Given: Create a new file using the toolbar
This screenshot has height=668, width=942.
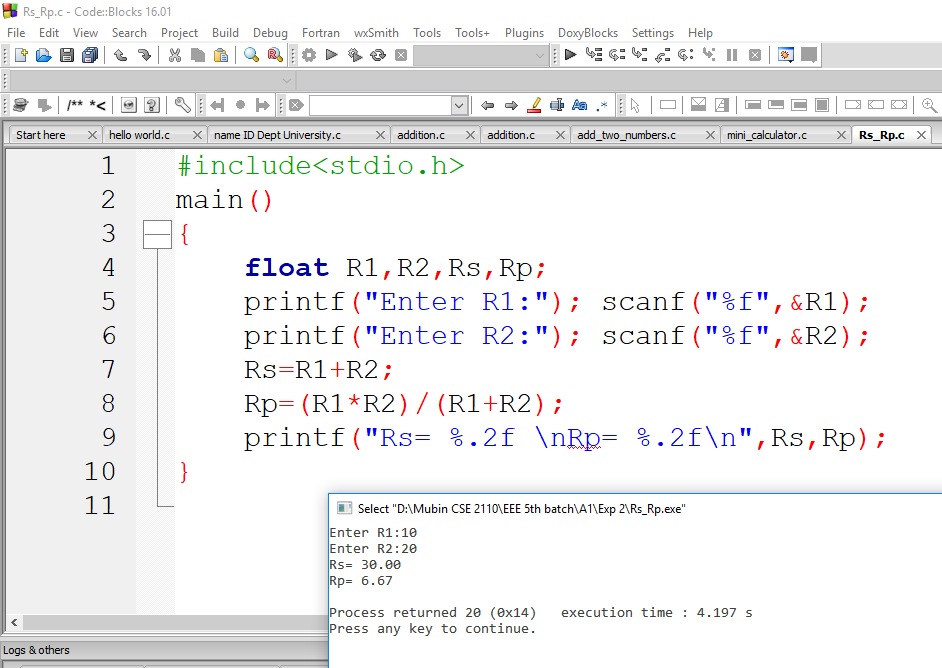Looking at the screenshot, I should click(x=20, y=55).
